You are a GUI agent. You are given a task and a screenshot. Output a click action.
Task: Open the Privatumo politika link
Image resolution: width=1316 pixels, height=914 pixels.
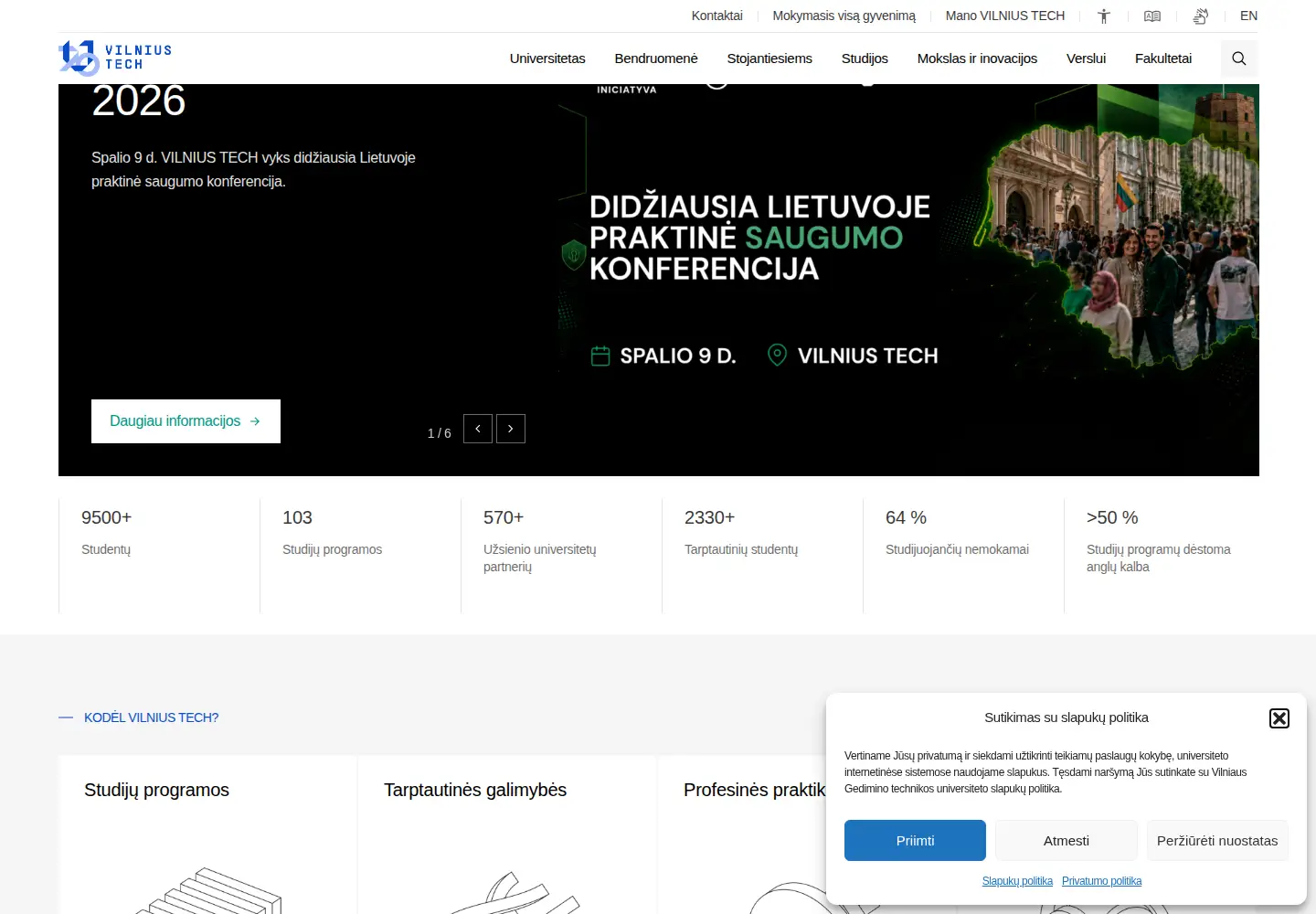(1101, 881)
